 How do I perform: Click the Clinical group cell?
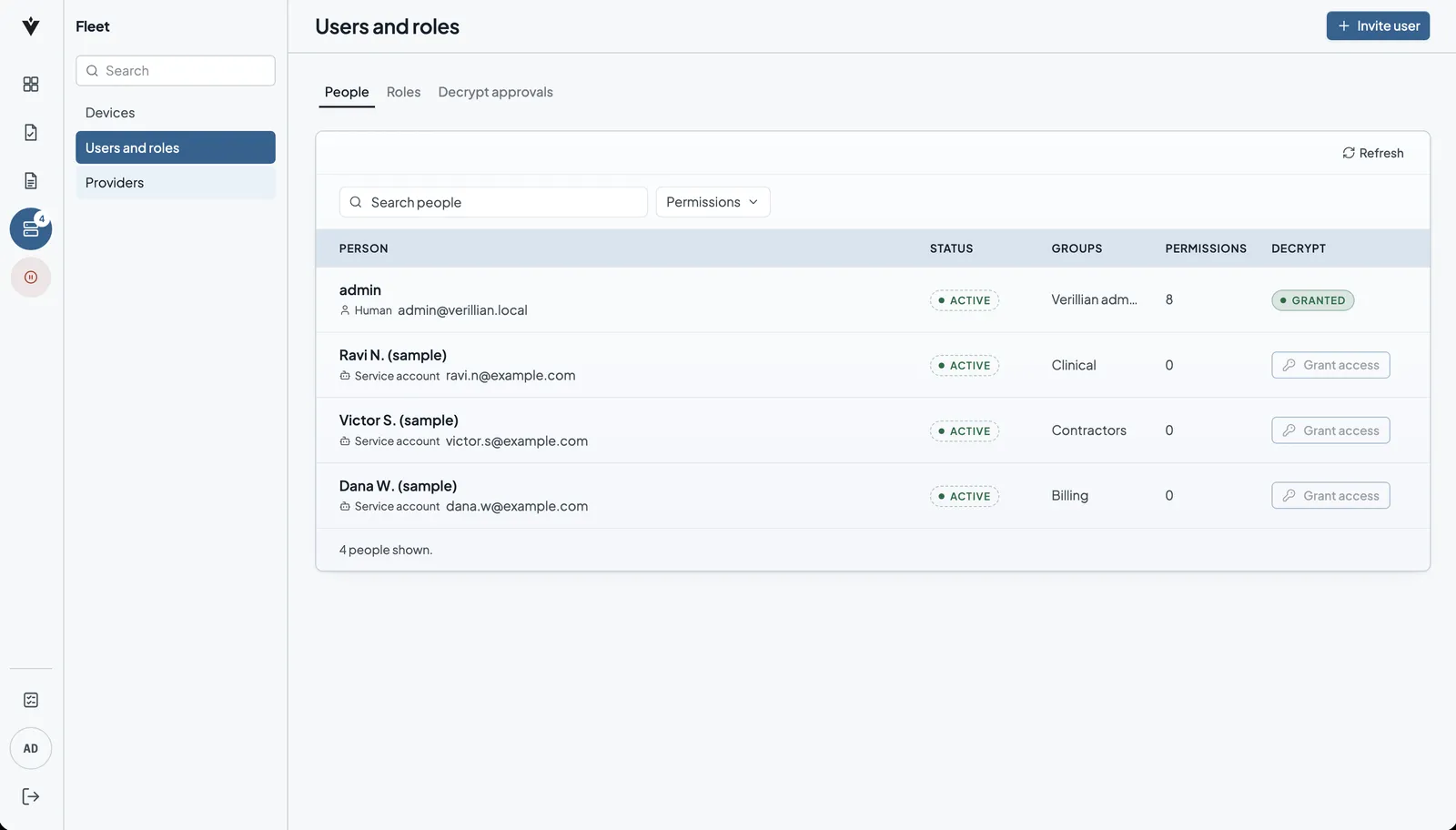pyautogui.click(x=1074, y=365)
